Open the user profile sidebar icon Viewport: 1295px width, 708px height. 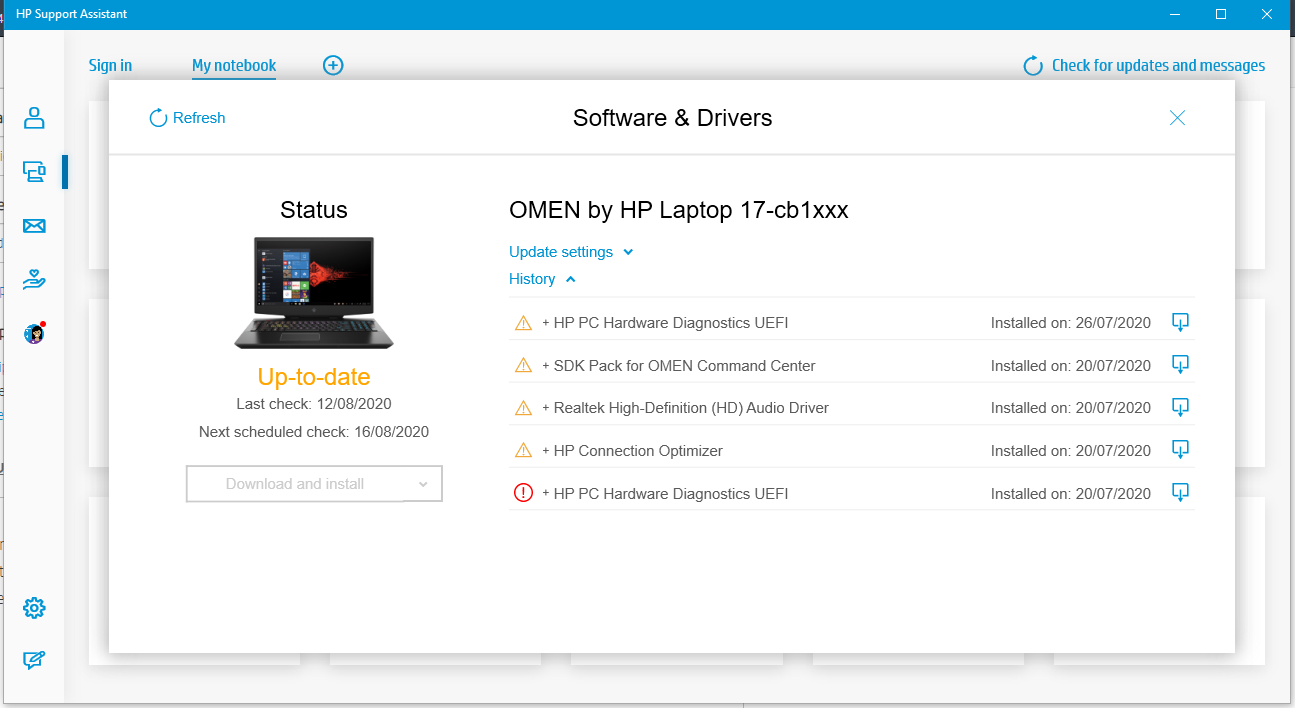(34, 118)
